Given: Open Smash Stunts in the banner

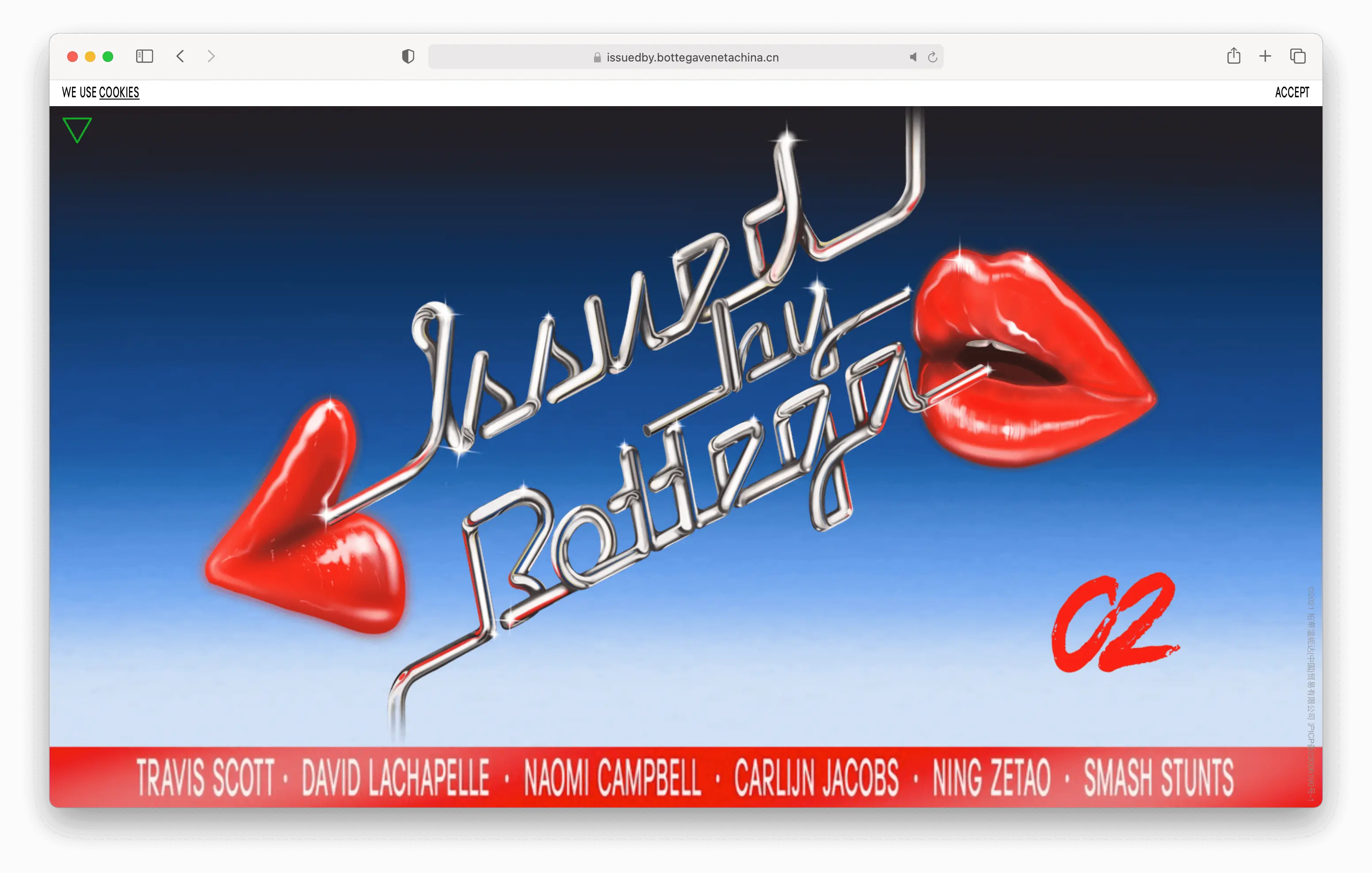Looking at the screenshot, I should pos(1159,777).
